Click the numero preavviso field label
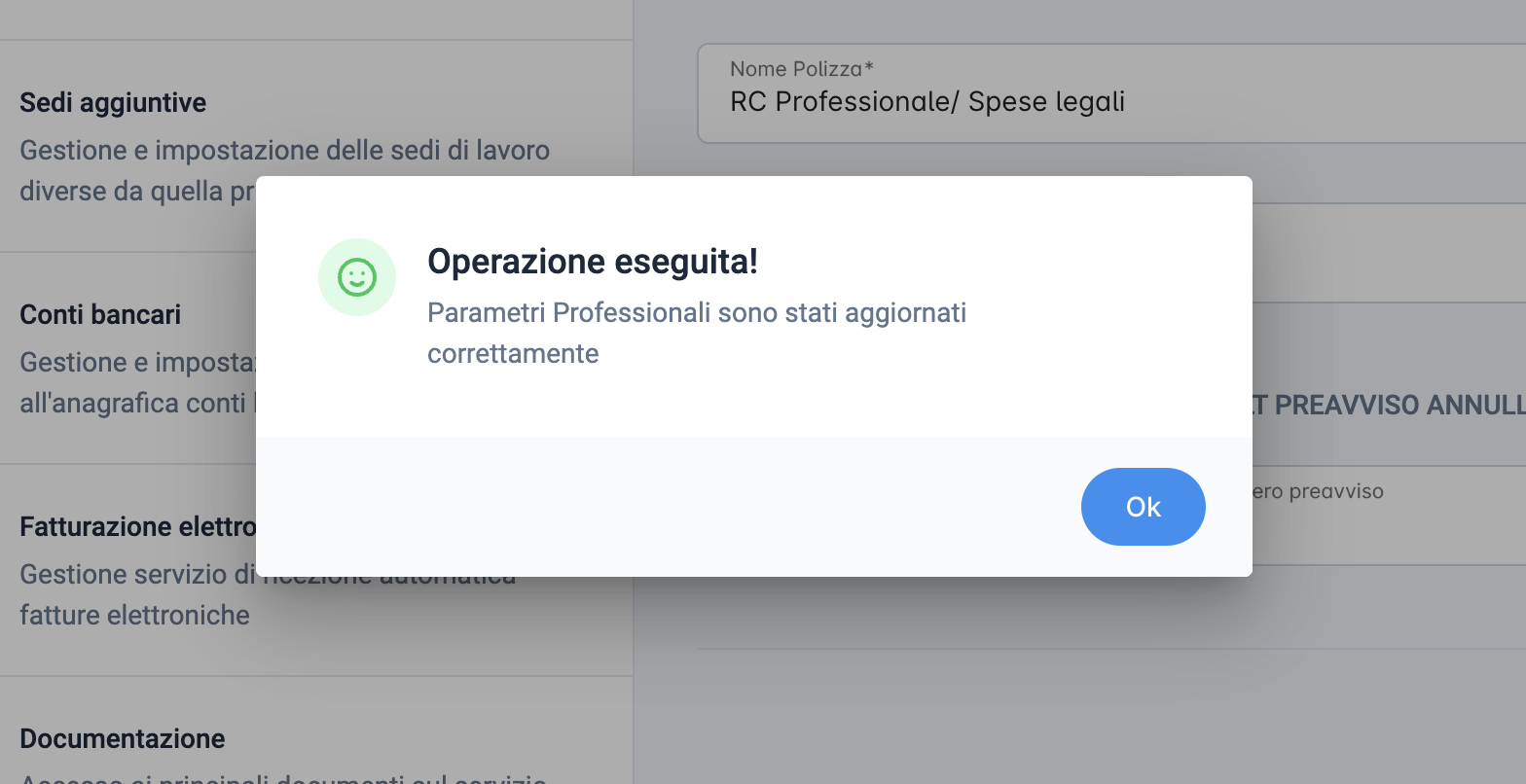 (1318, 491)
